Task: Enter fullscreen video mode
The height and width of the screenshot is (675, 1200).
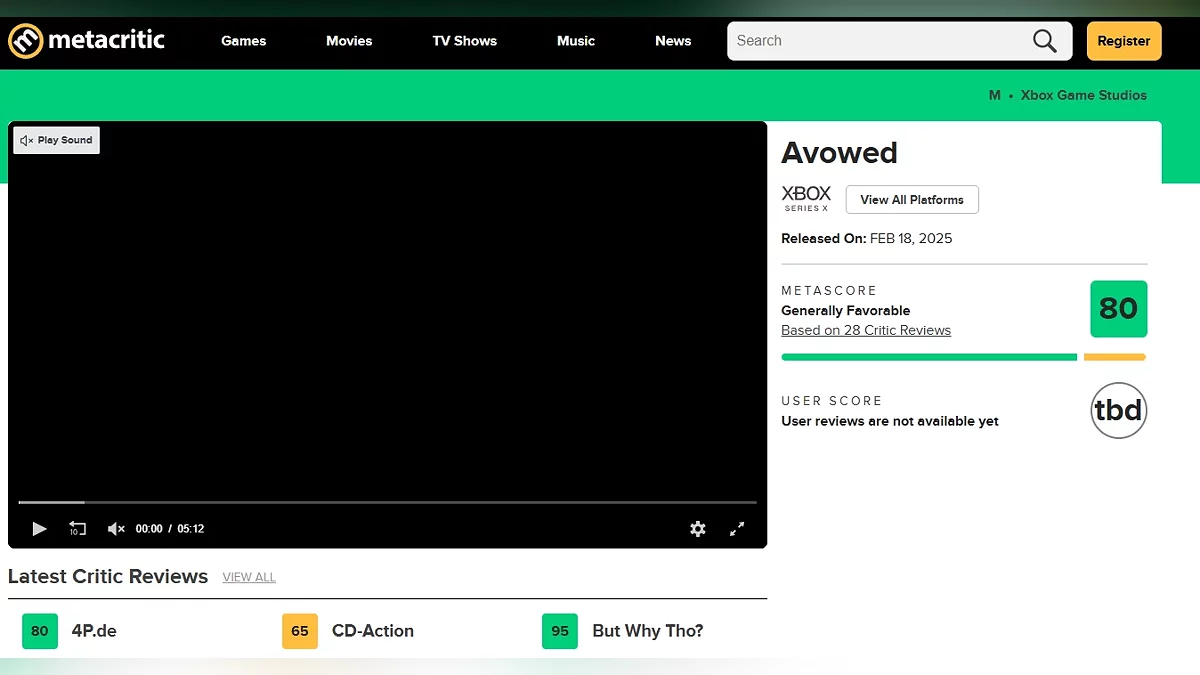Action: click(737, 529)
